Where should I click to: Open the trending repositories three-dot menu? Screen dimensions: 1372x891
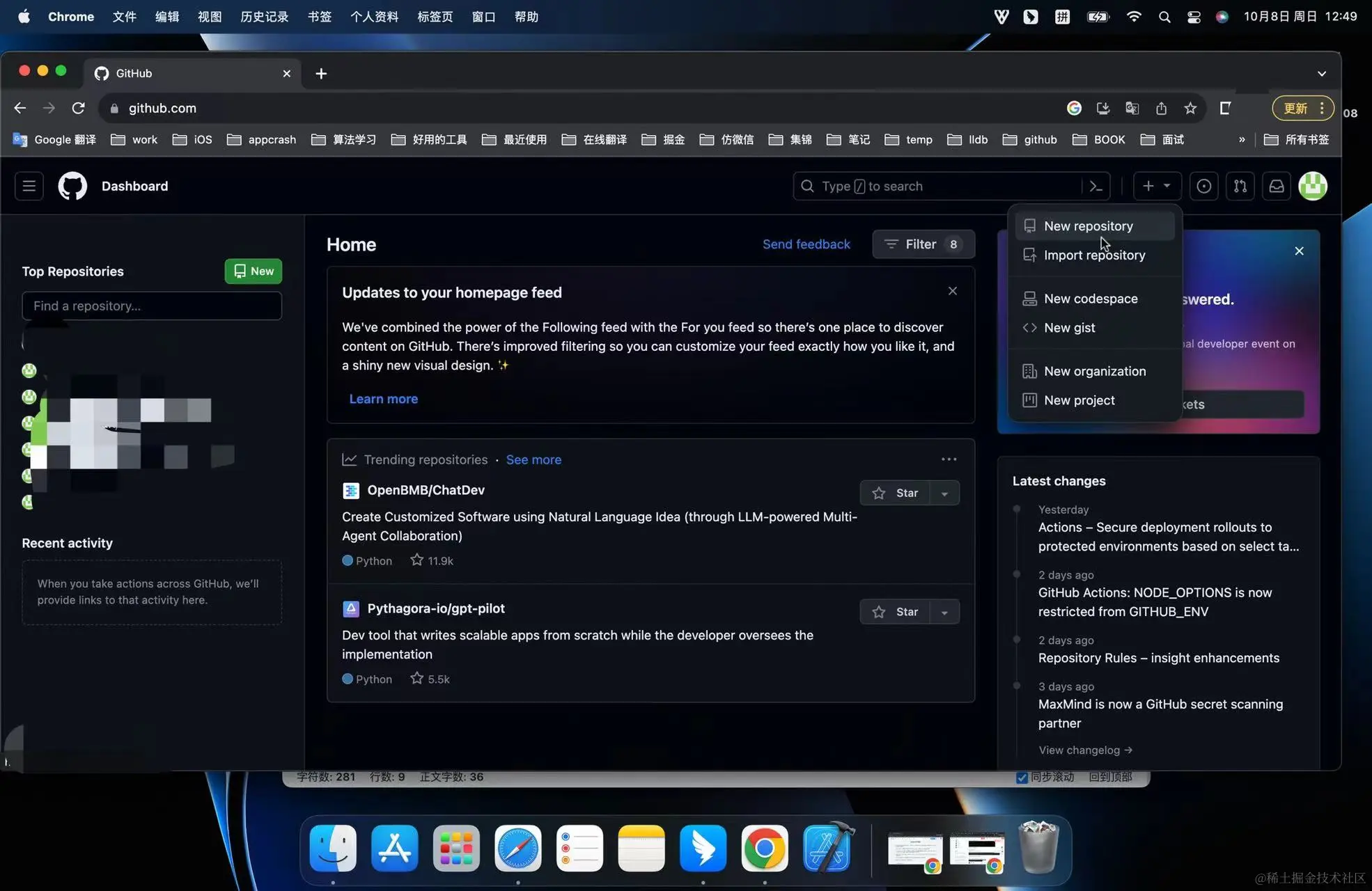click(949, 459)
